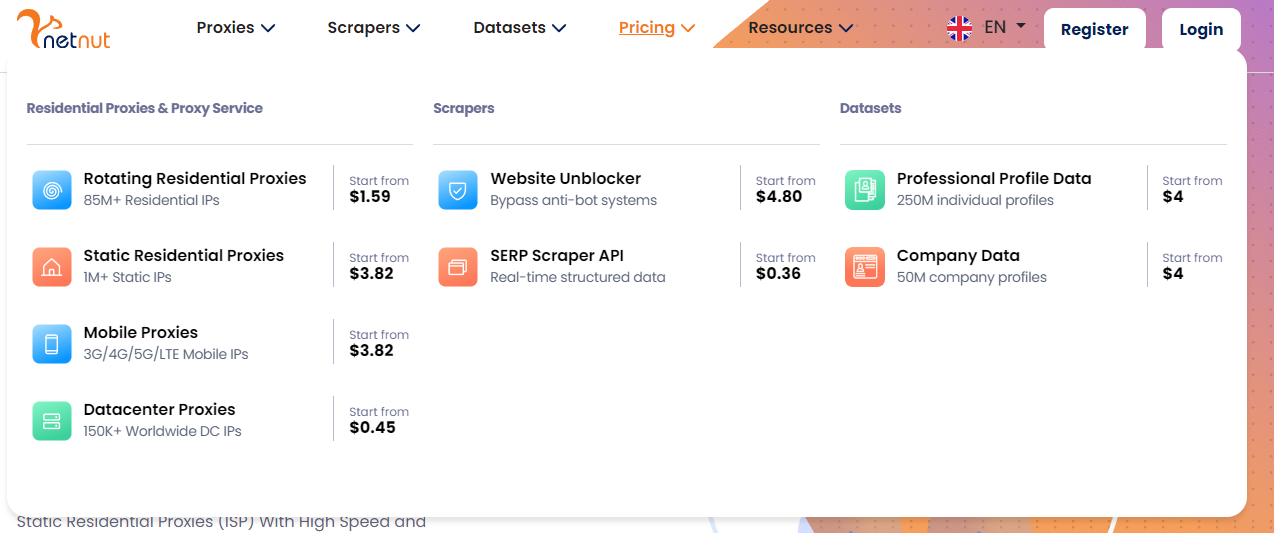Screen dimensions: 1274x533
Task: Click the Company Data icon
Action: pyautogui.click(x=865, y=267)
